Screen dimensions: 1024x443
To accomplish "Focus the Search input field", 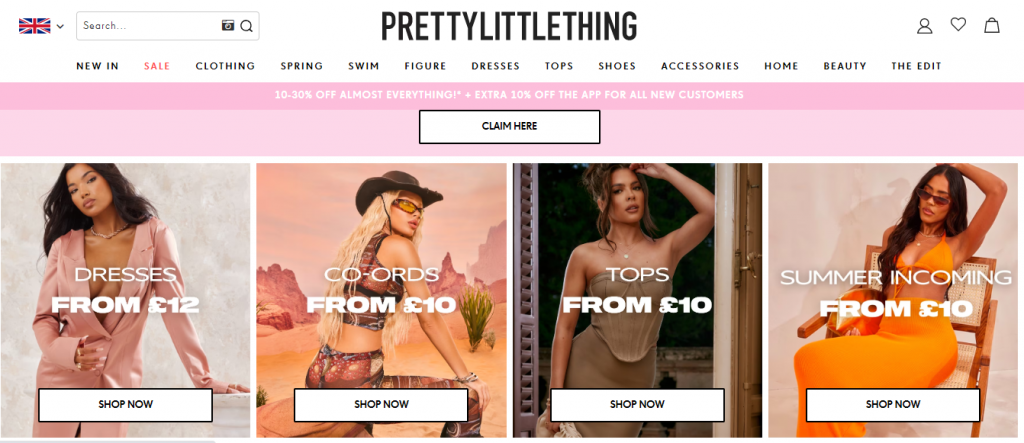I will pos(150,26).
